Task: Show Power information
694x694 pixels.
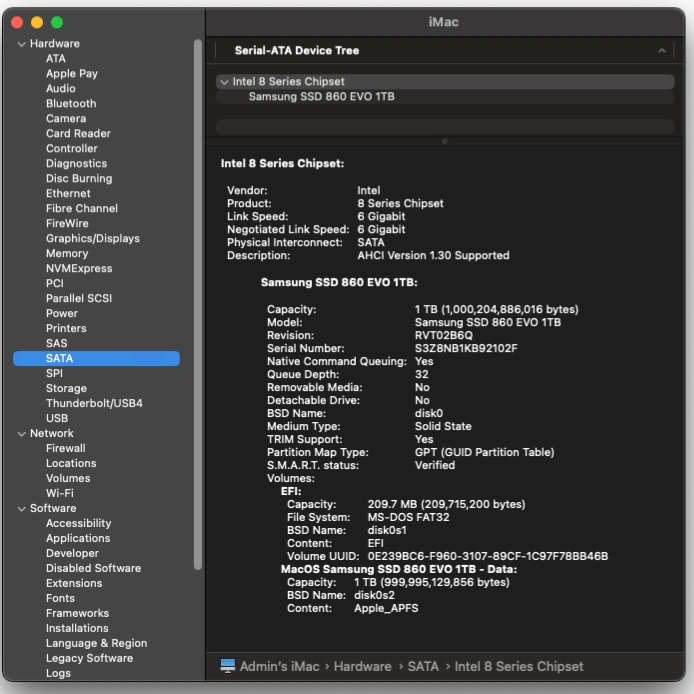Action: [62, 313]
